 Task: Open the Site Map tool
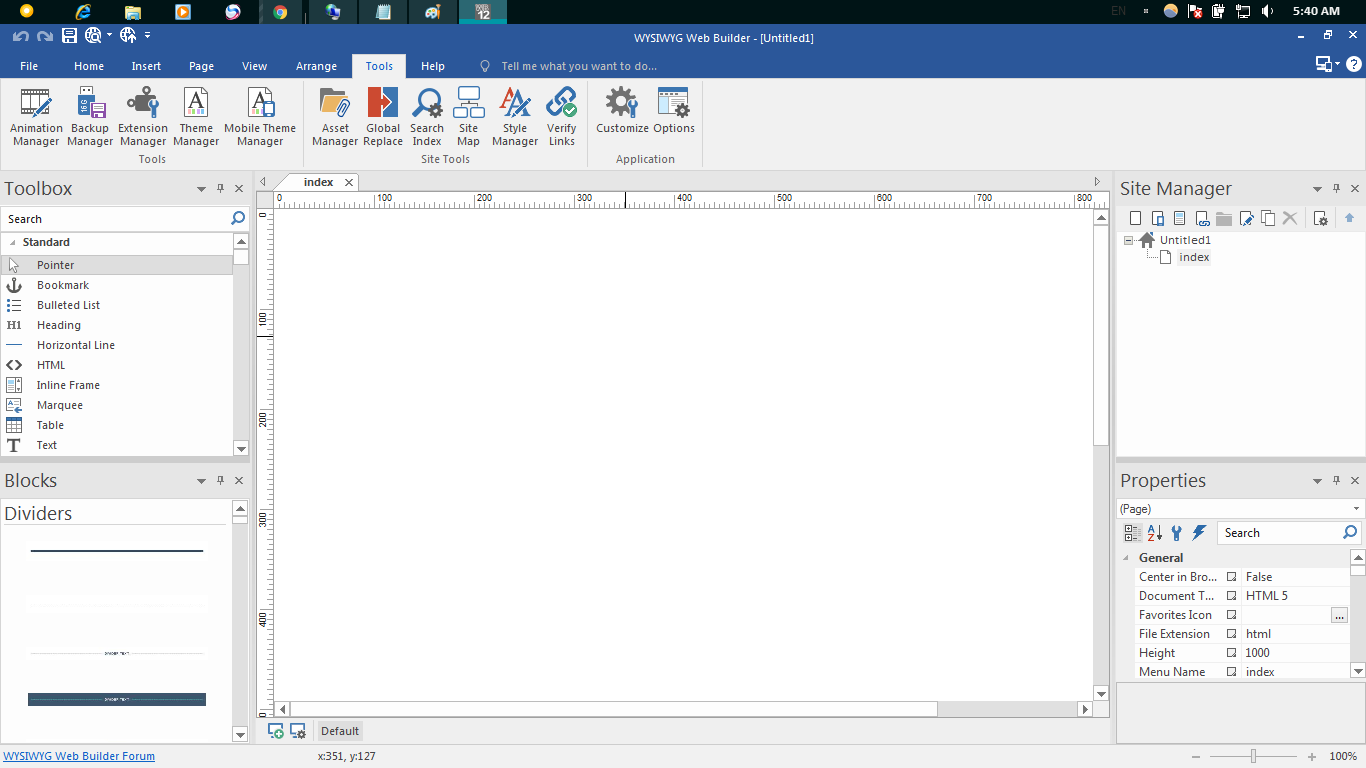pos(468,117)
